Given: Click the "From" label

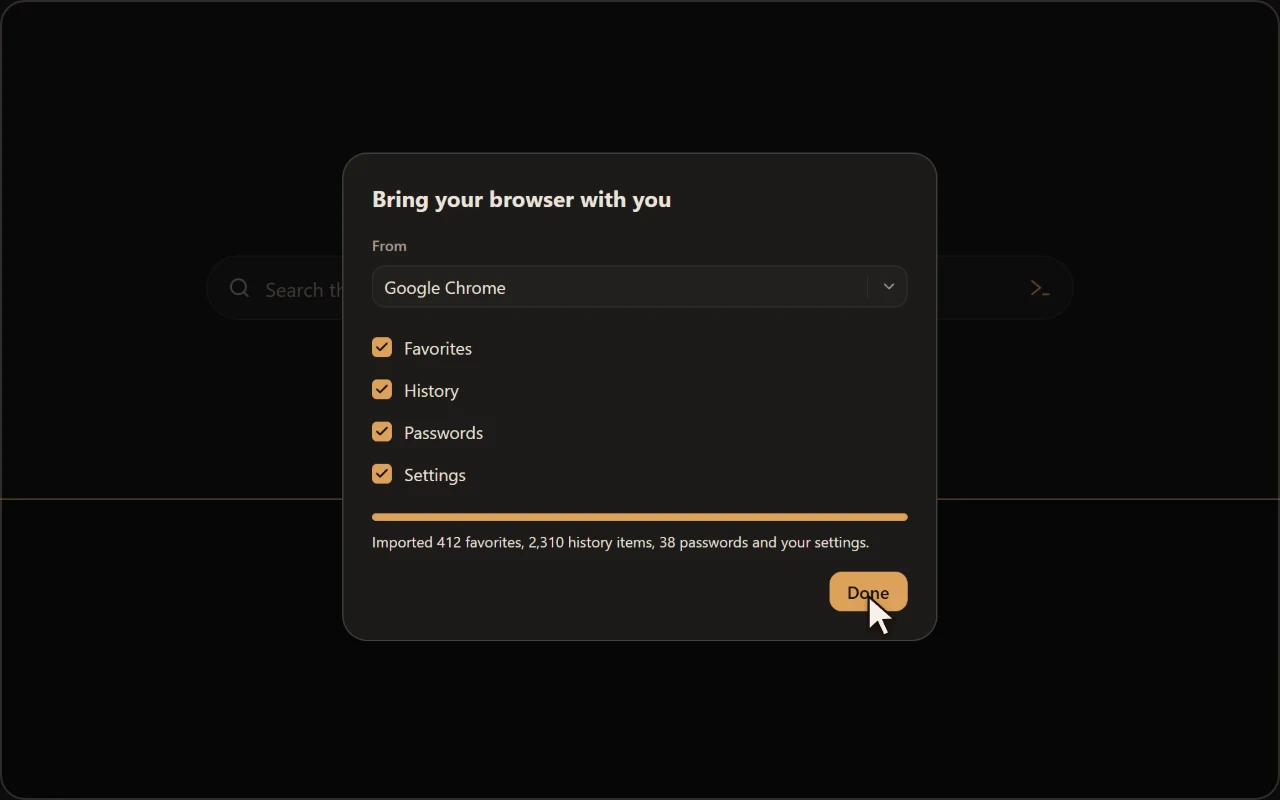Looking at the screenshot, I should click(x=389, y=246).
